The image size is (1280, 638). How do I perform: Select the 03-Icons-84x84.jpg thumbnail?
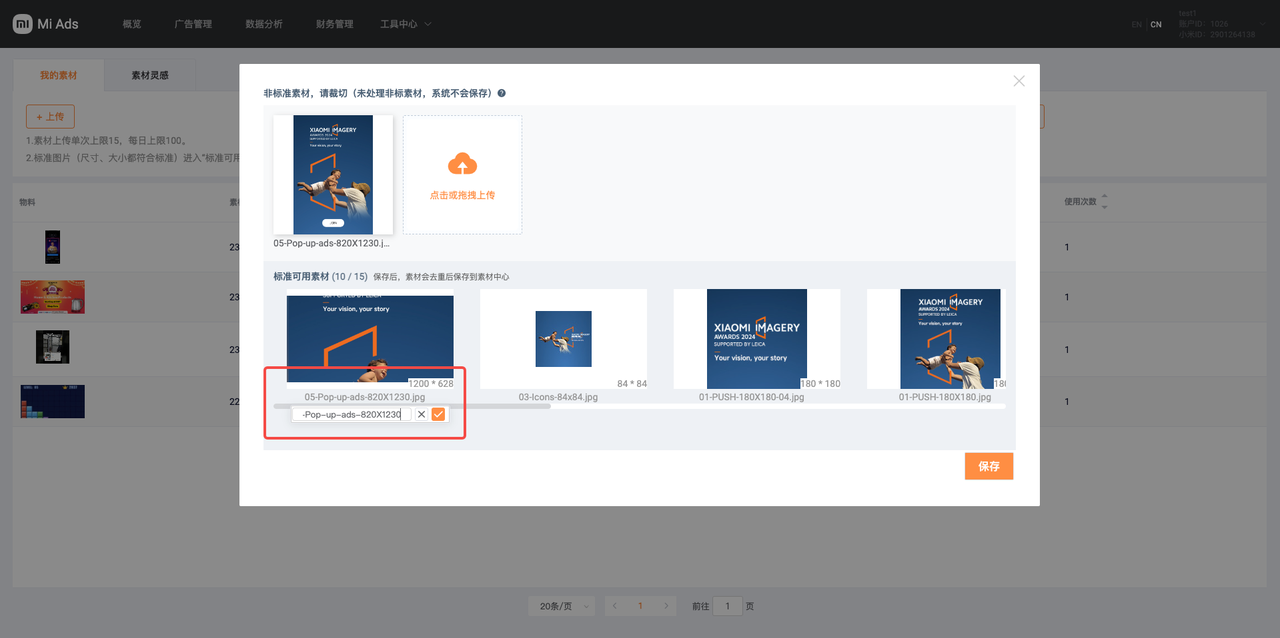pyautogui.click(x=563, y=339)
